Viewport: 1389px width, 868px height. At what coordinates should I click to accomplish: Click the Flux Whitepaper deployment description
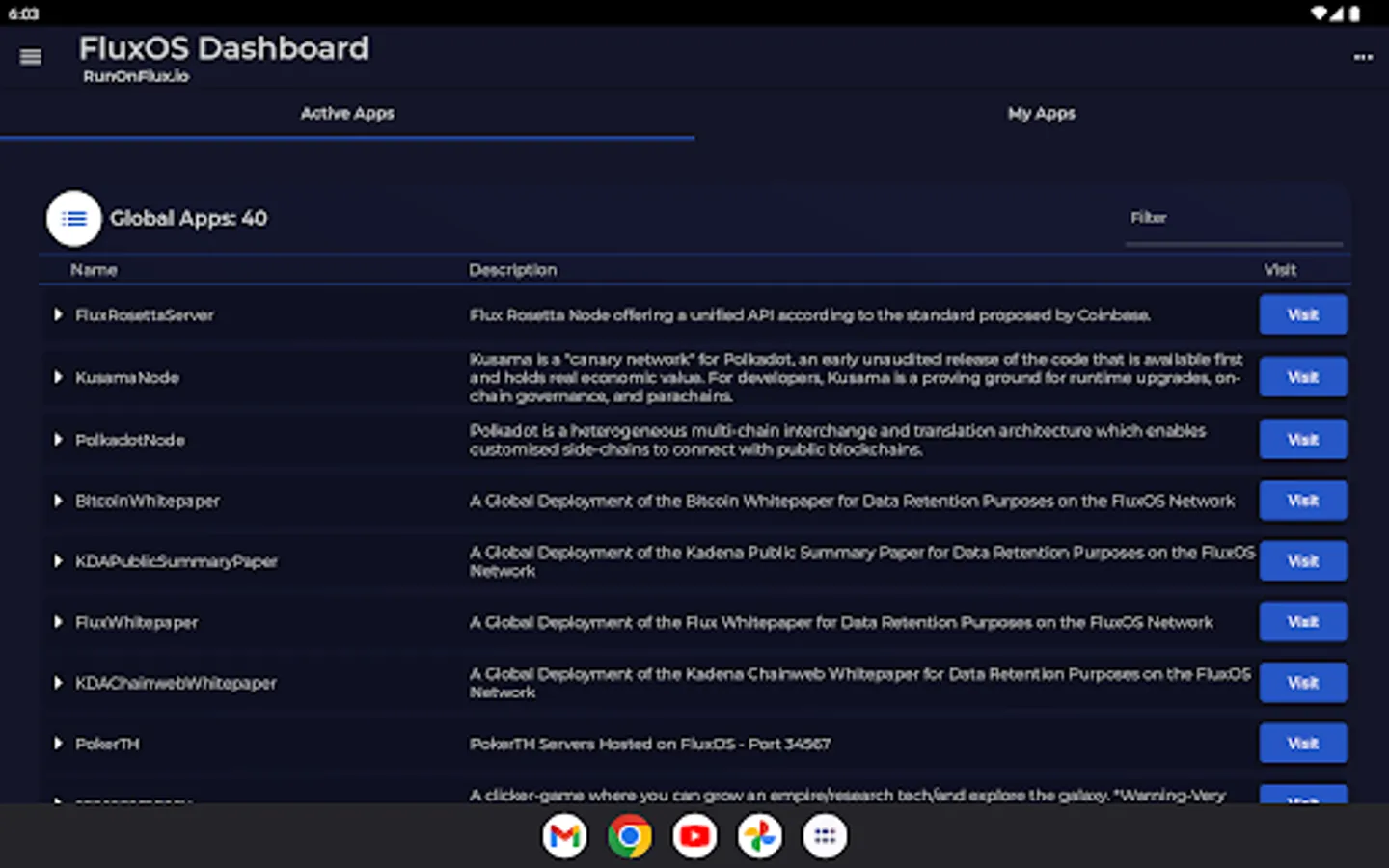click(841, 622)
